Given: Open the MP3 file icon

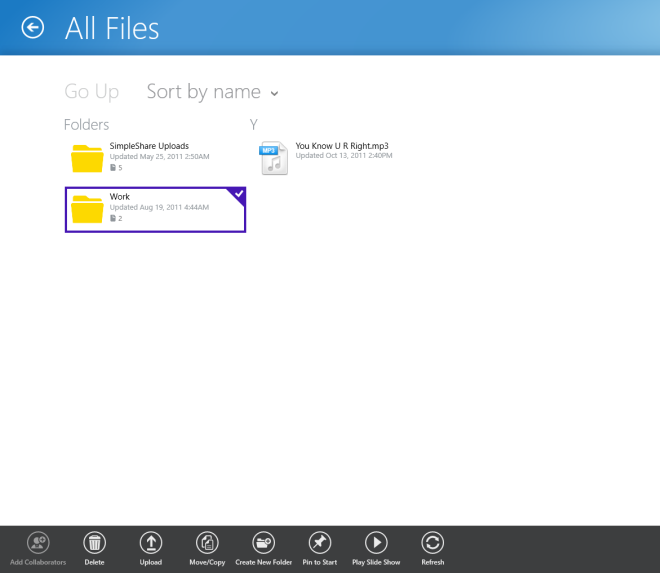Looking at the screenshot, I should pos(274,158).
